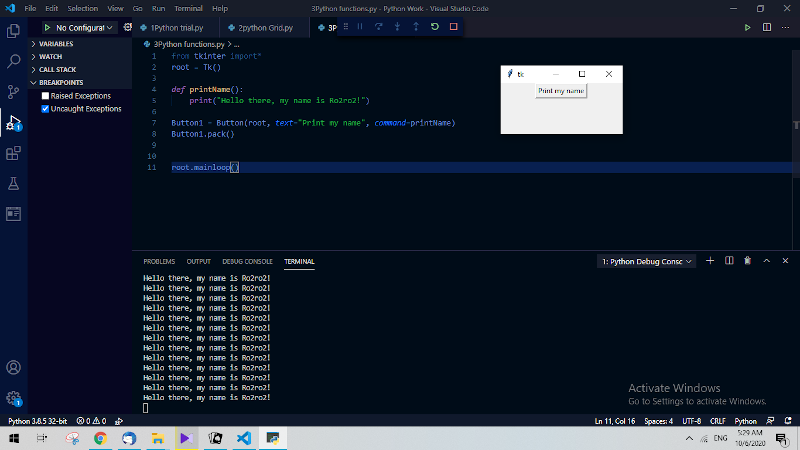Click Step Out in debug toolbar
The height and width of the screenshot is (450, 800).
(416, 27)
